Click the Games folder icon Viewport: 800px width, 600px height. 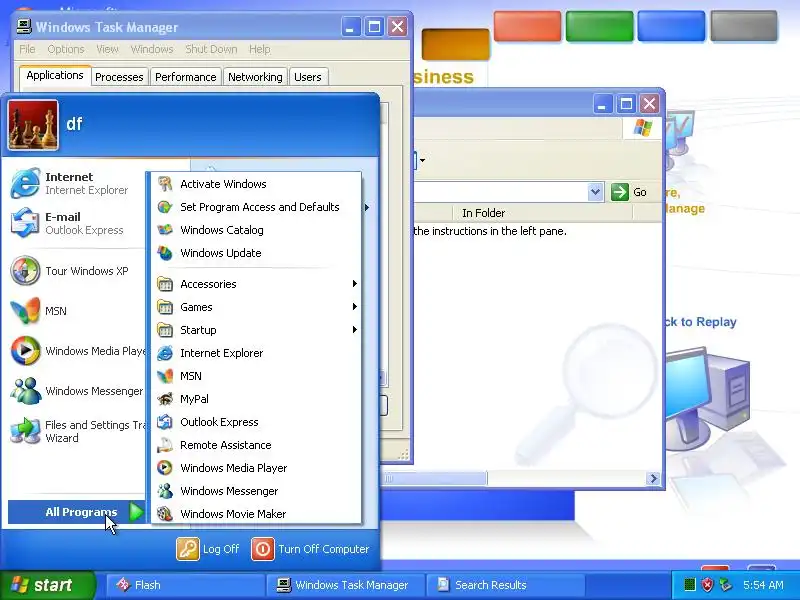tap(165, 307)
